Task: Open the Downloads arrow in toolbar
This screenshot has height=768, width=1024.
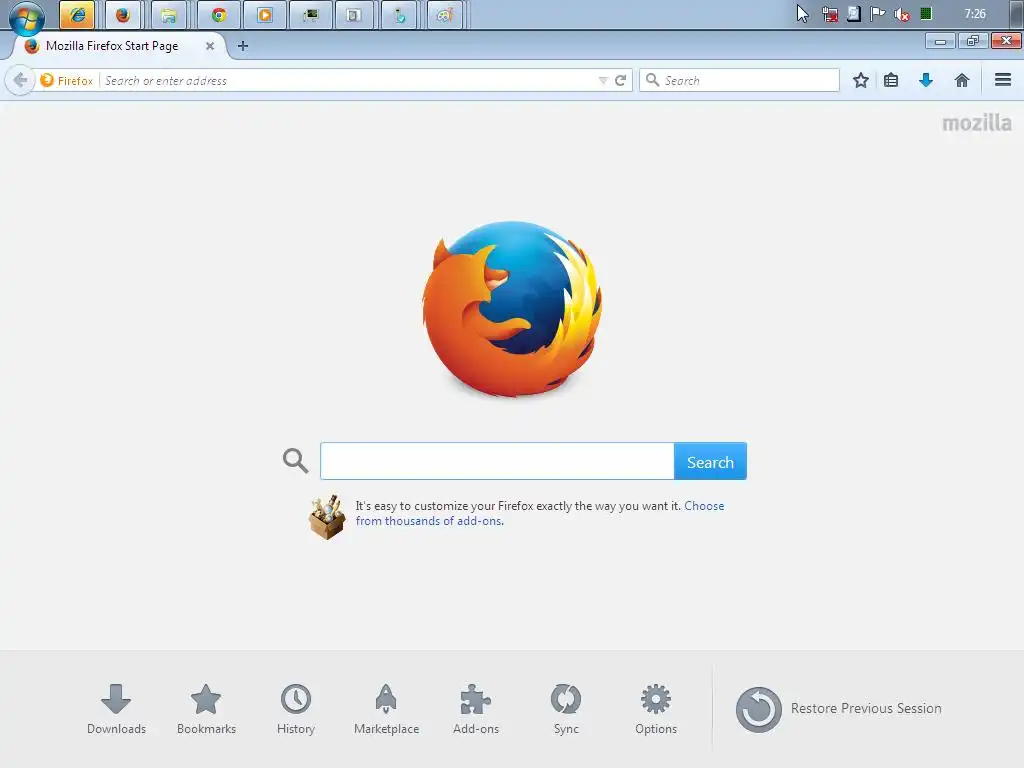Action: pyautogui.click(x=925, y=80)
